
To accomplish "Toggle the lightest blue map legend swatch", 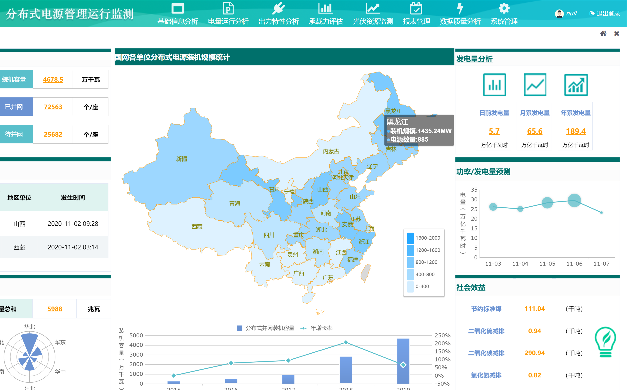I will (410, 286).
